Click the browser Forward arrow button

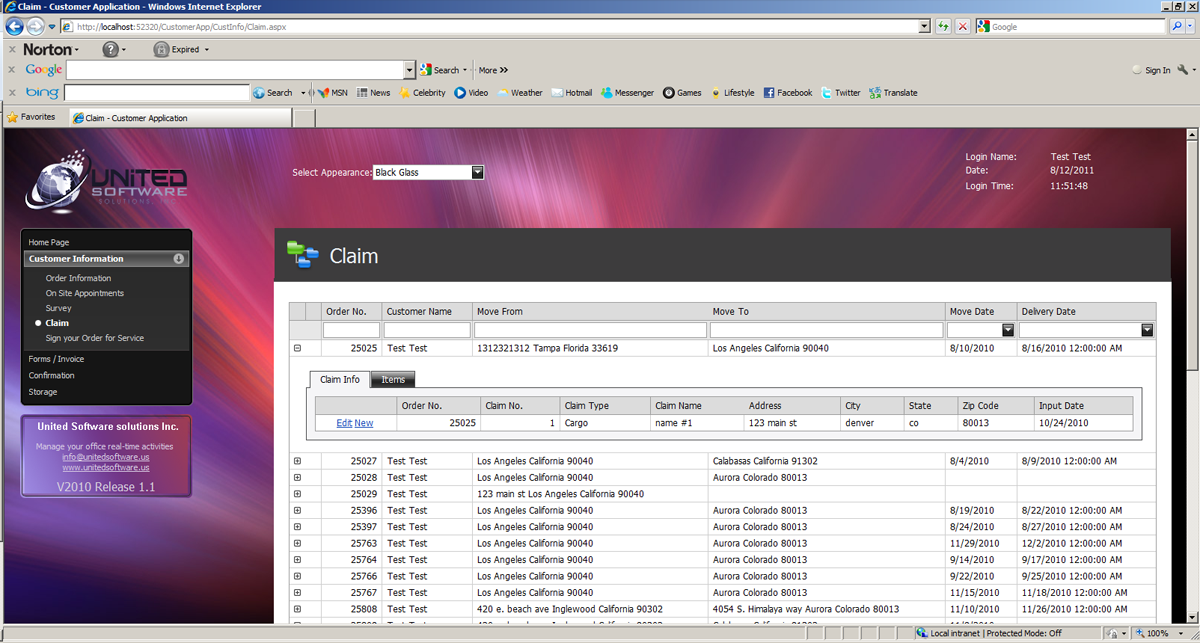[x=37, y=27]
